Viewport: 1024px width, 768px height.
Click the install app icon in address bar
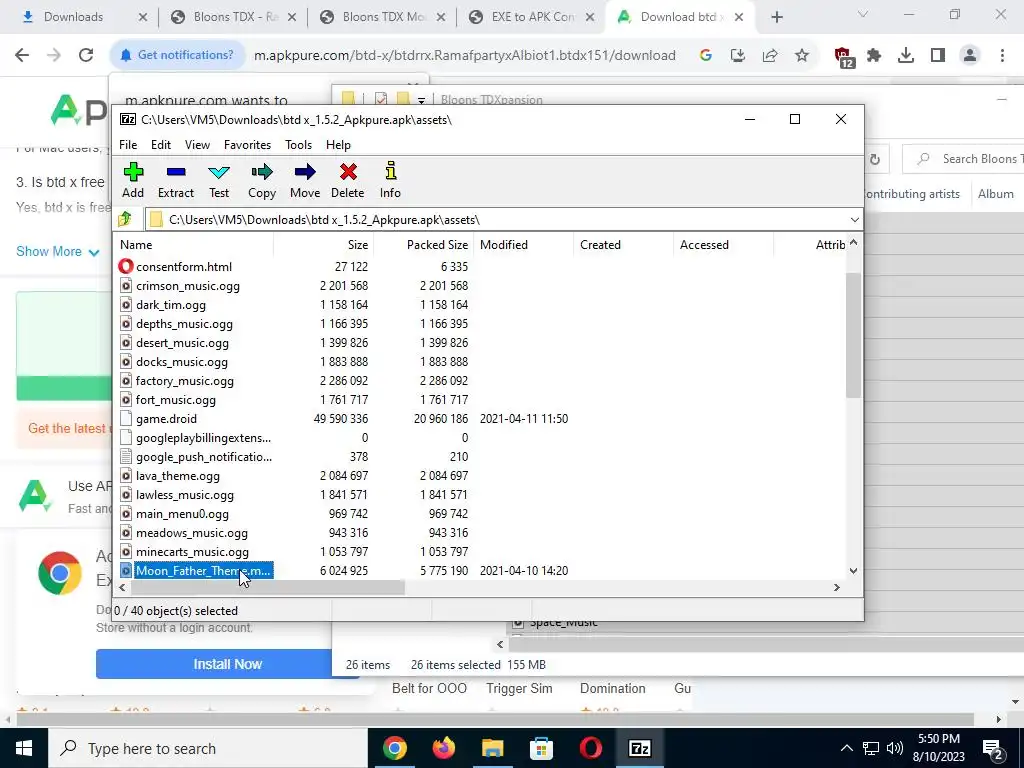tap(738, 56)
